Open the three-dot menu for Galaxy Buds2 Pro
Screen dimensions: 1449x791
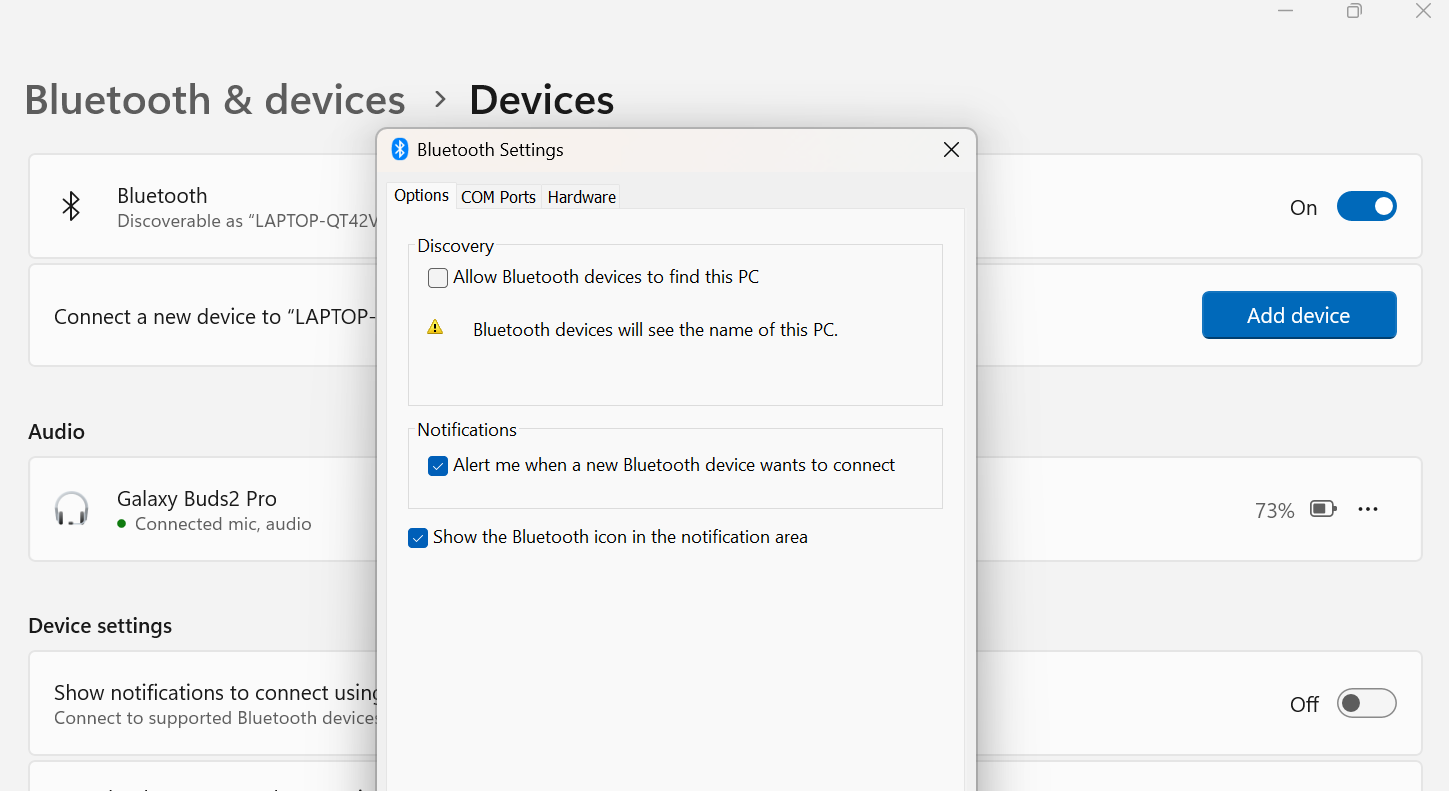[1368, 510]
